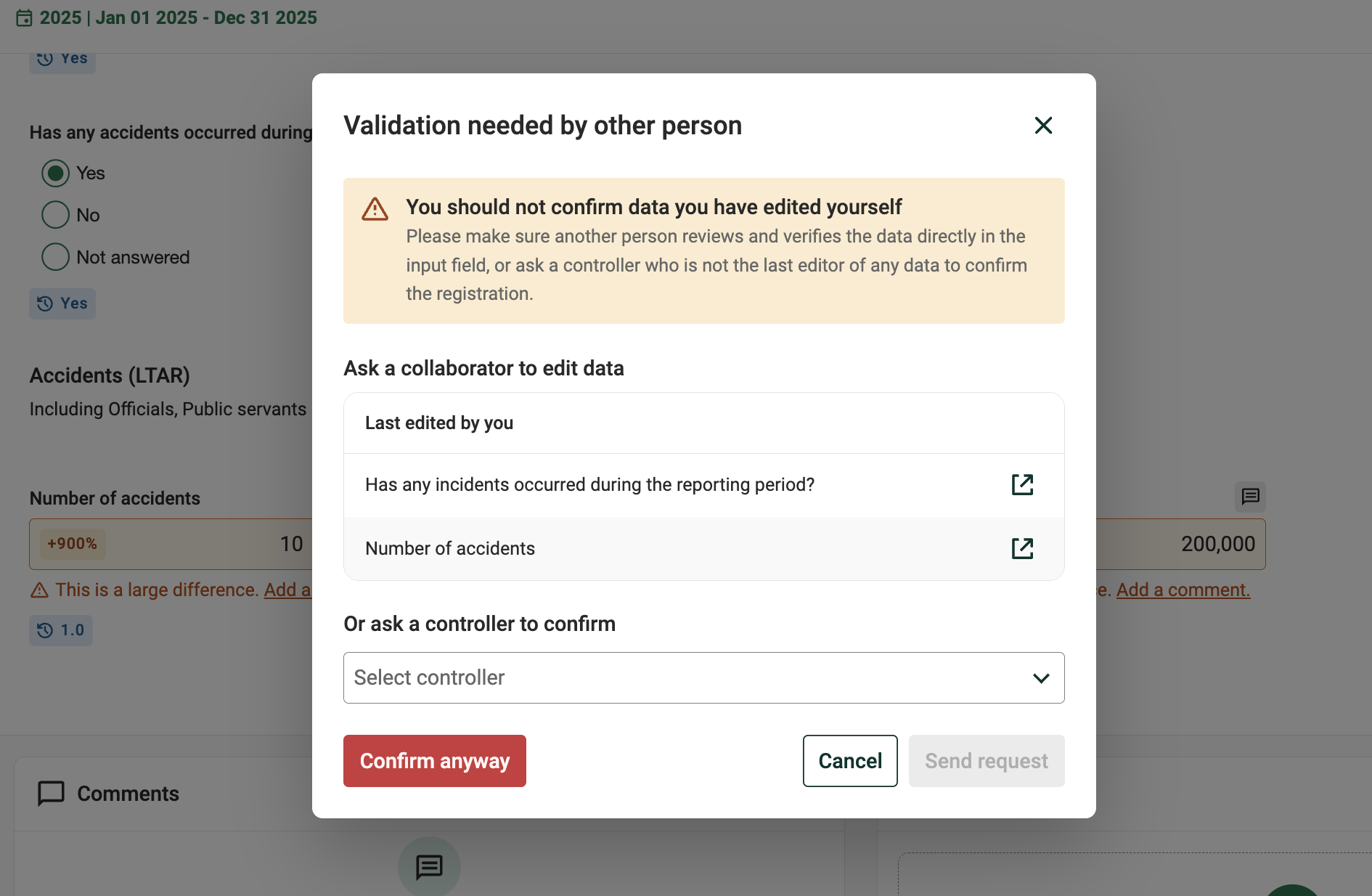1372x896 pixels.
Task: Click the Number of accidents field showing 10
Action: tap(171, 544)
